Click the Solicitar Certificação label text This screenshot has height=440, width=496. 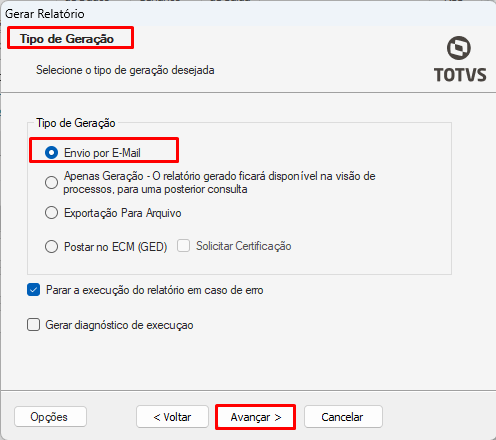(244, 246)
